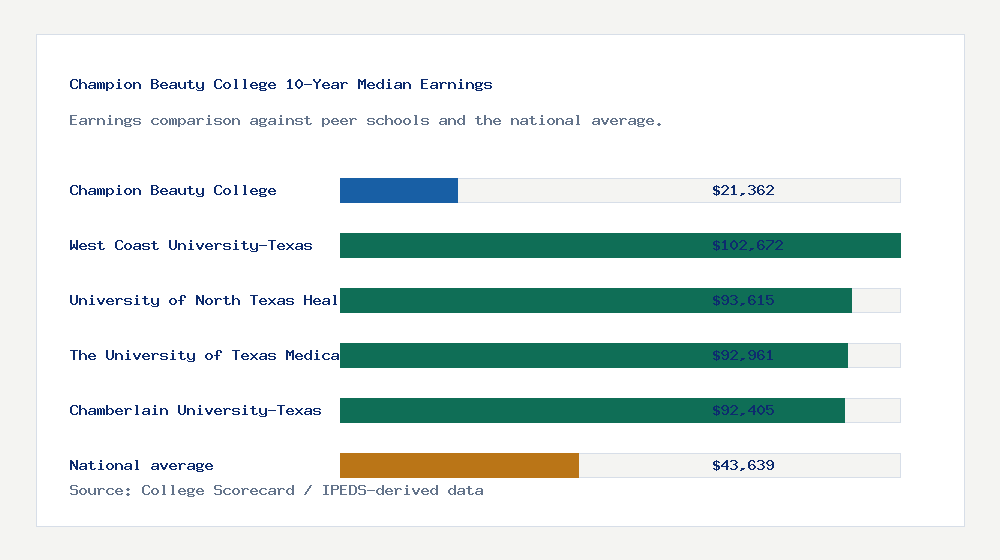Viewport: 1000px width, 560px height.
Task: Click the green Chamberlain University-Texas bar
Action: (592, 410)
